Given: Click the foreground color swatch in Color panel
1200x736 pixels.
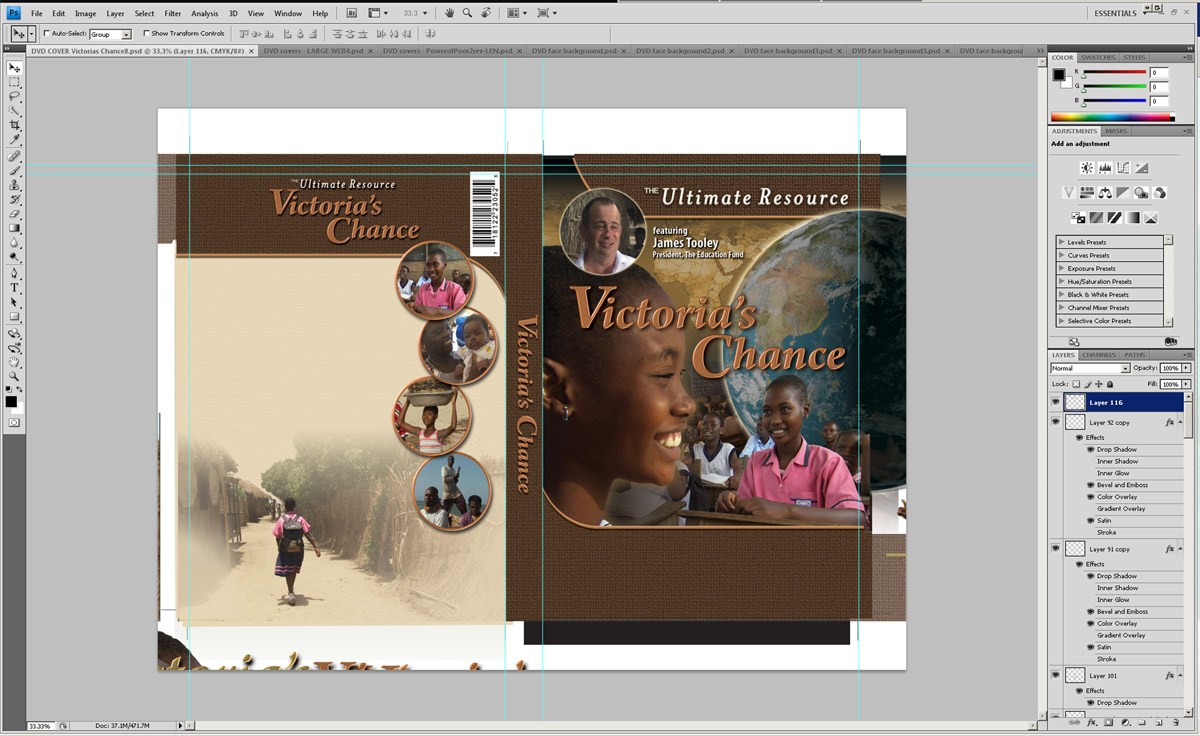Looking at the screenshot, I should pos(1059,75).
